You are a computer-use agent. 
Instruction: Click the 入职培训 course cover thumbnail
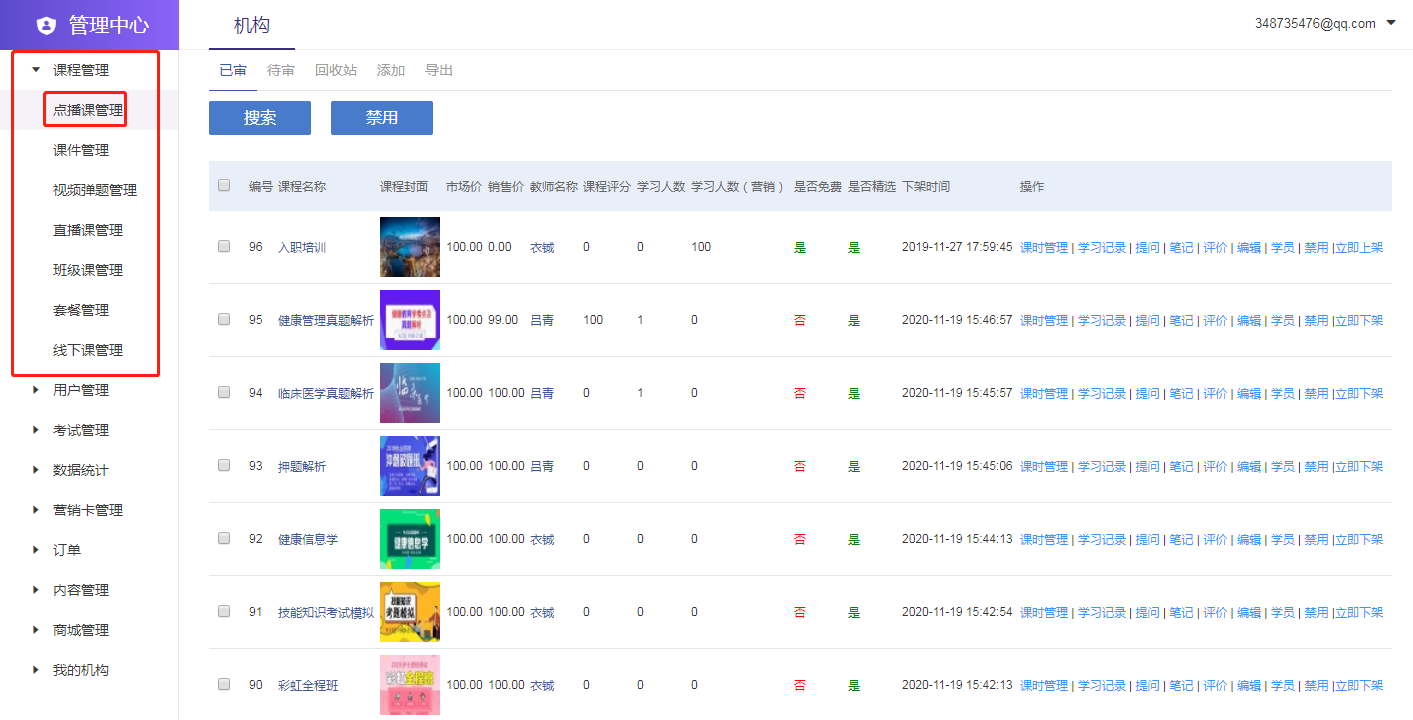pos(409,247)
